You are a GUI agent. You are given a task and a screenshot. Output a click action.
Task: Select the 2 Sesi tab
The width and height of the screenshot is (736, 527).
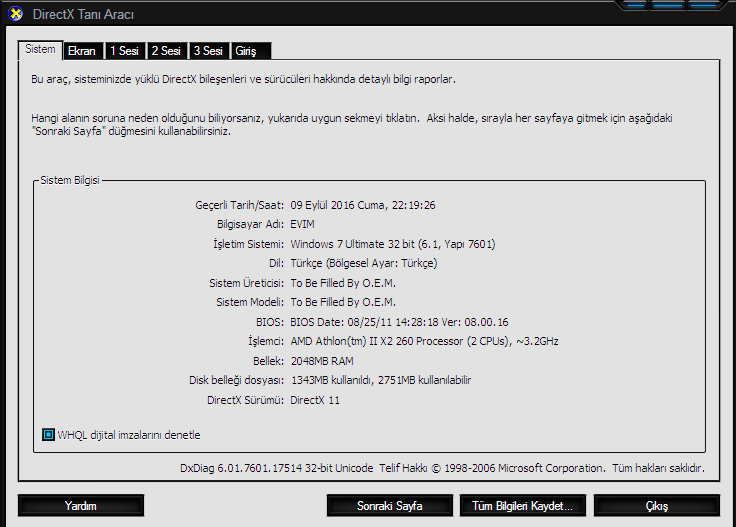click(167, 51)
